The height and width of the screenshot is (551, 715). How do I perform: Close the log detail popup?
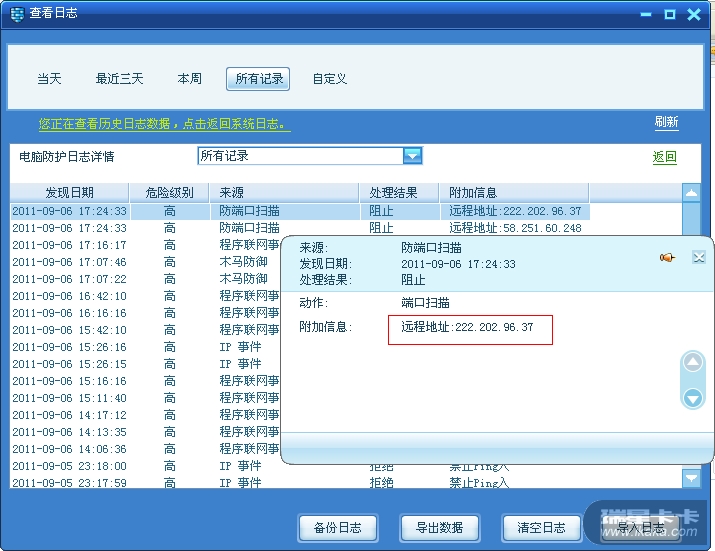(699, 257)
